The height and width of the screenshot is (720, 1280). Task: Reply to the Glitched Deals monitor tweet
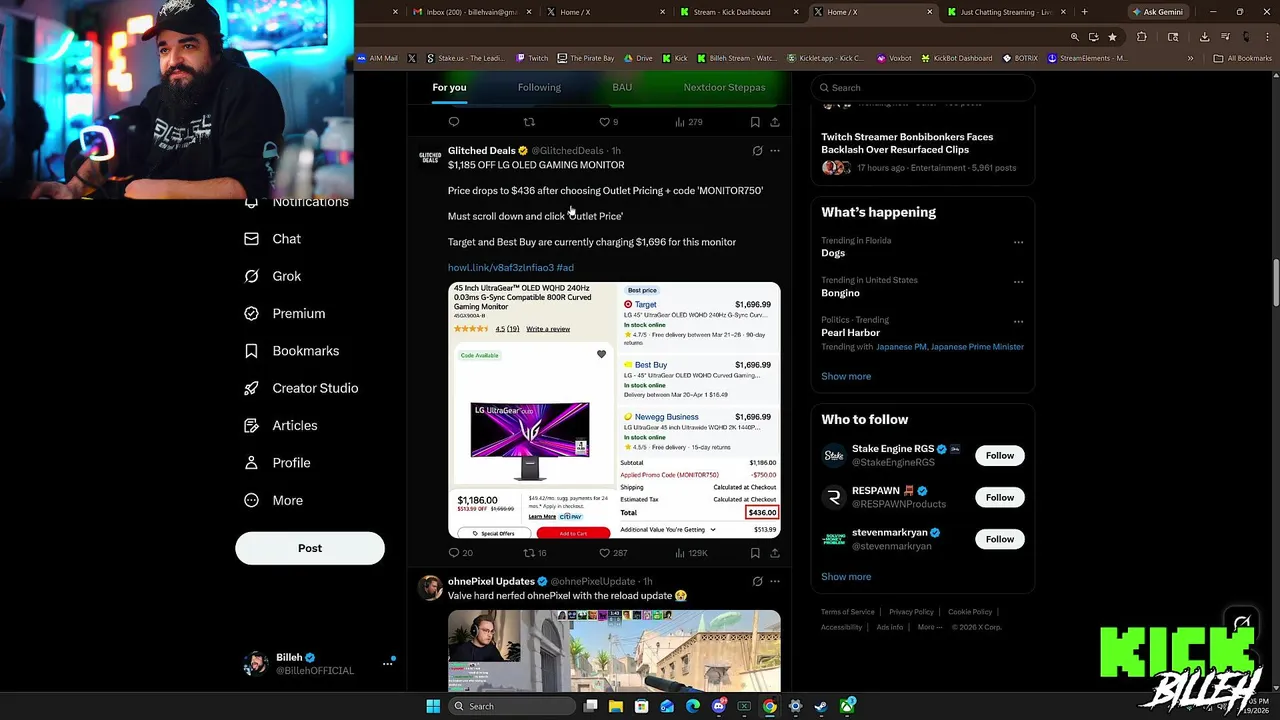(454, 553)
